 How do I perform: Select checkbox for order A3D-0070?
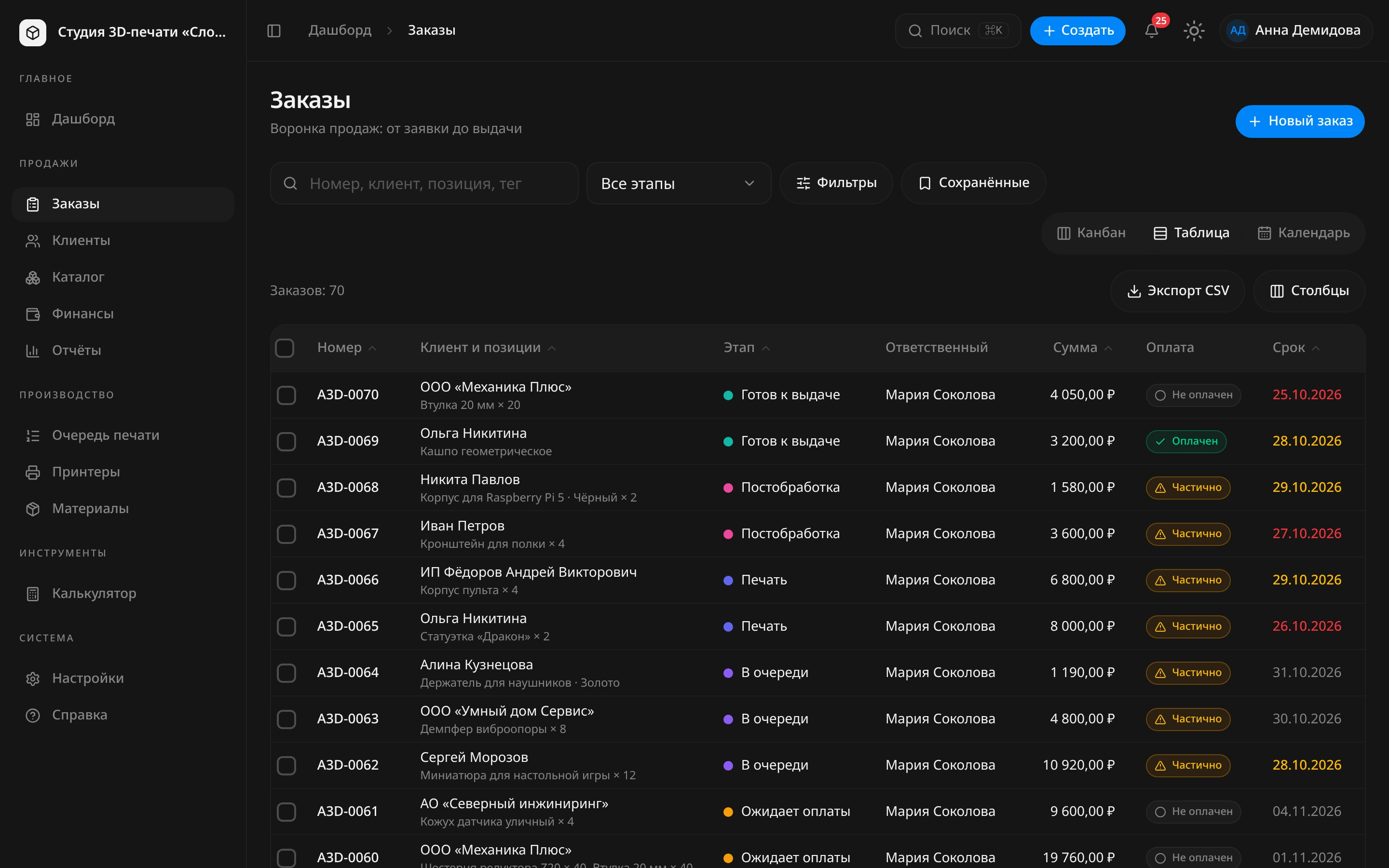click(x=286, y=395)
